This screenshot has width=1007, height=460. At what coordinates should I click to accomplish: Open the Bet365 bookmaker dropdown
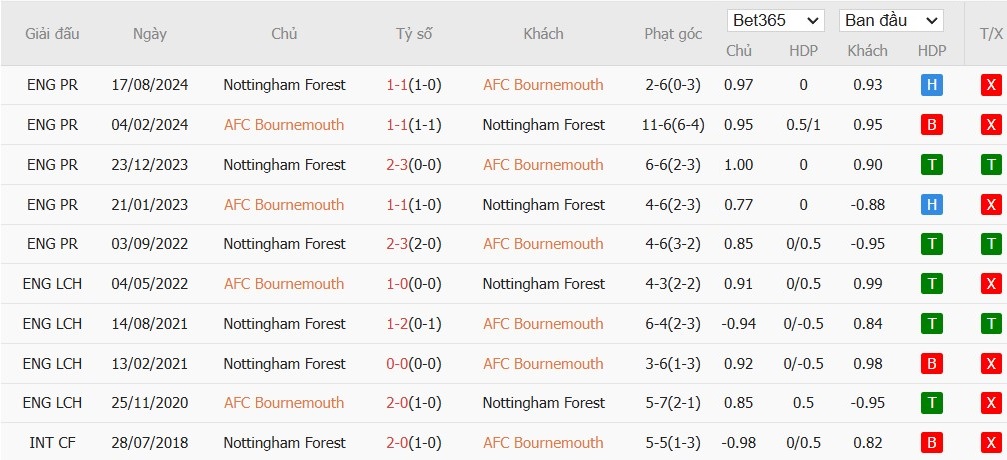[776, 20]
